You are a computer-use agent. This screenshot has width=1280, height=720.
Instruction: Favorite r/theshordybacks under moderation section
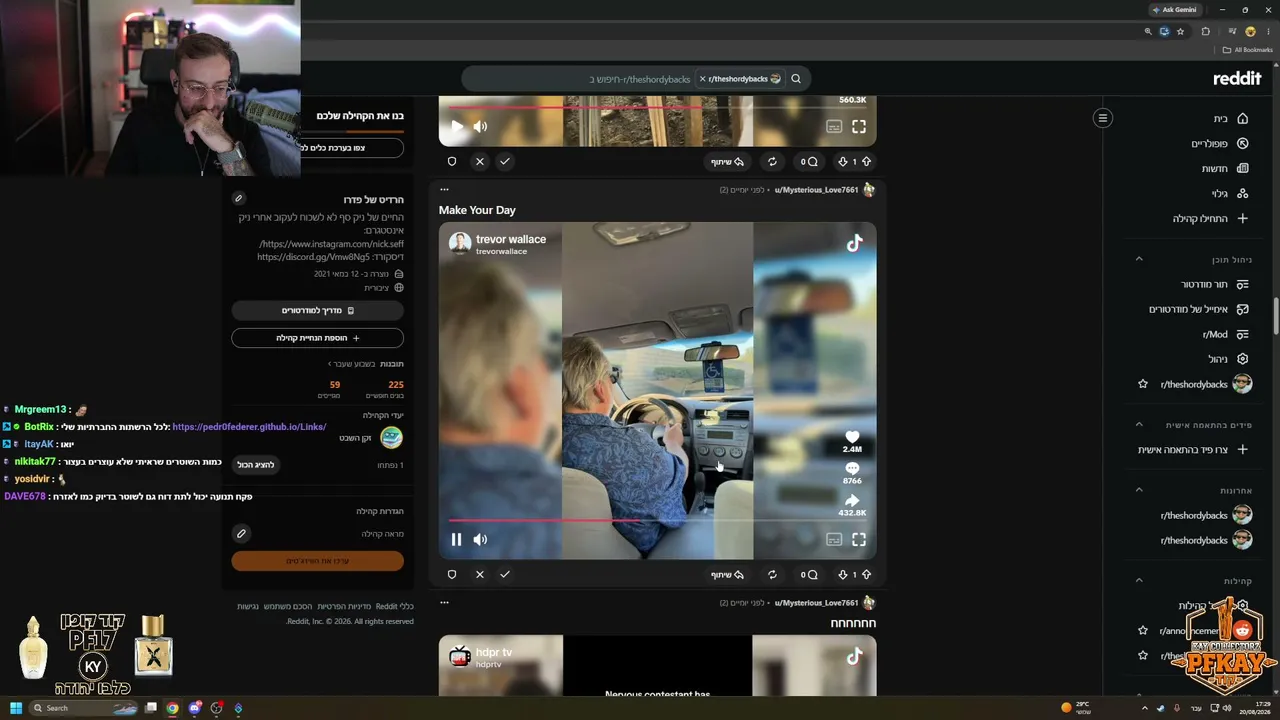click(x=1143, y=384)
